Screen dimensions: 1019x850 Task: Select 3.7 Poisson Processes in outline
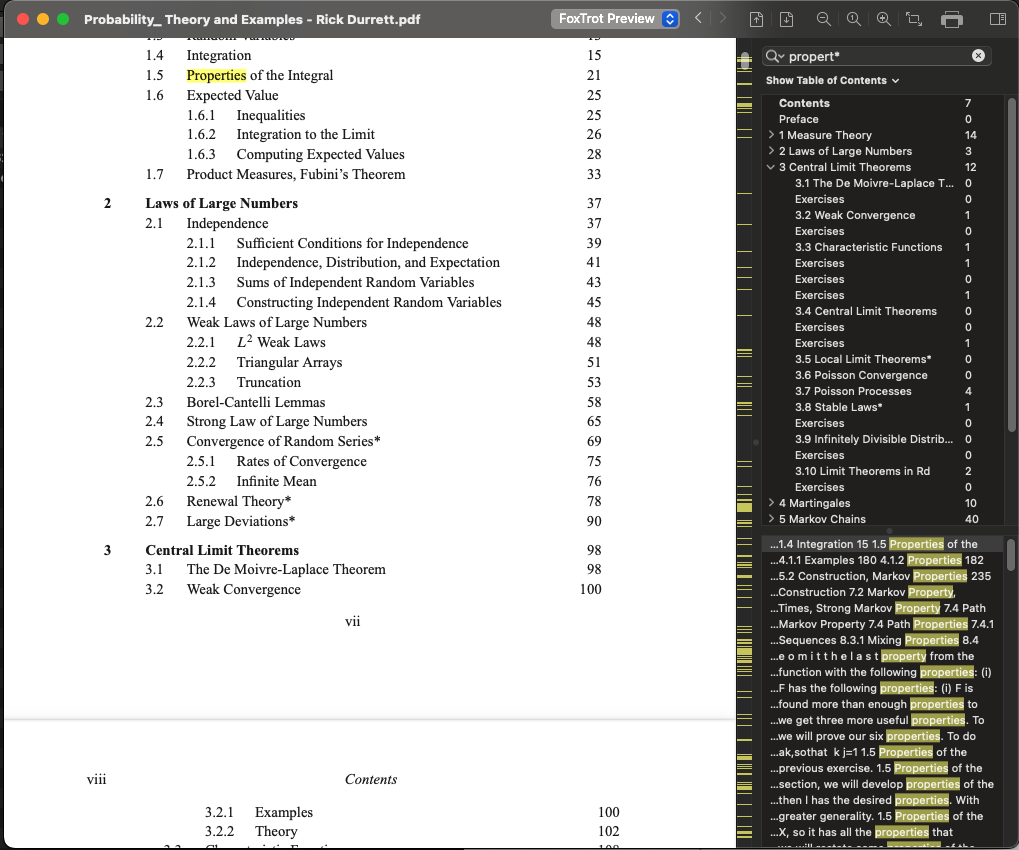click(x=853, y=391)
